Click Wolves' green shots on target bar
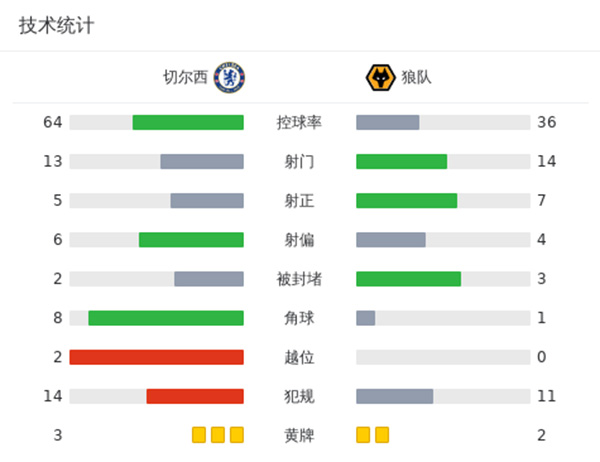600x462 pixels. click(x=406, y=200)
